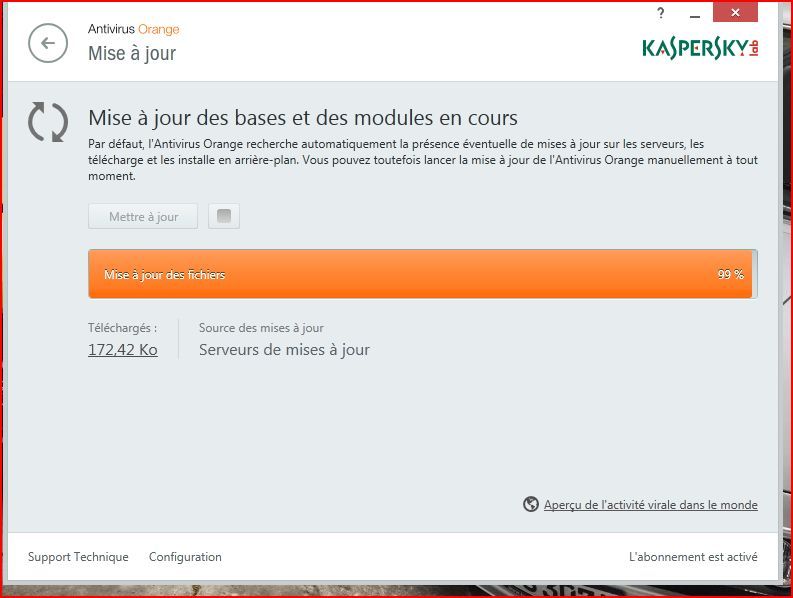Click Mise à jour des fichiers label
This screenshot has height=598, width=793.
click(164, 274)
